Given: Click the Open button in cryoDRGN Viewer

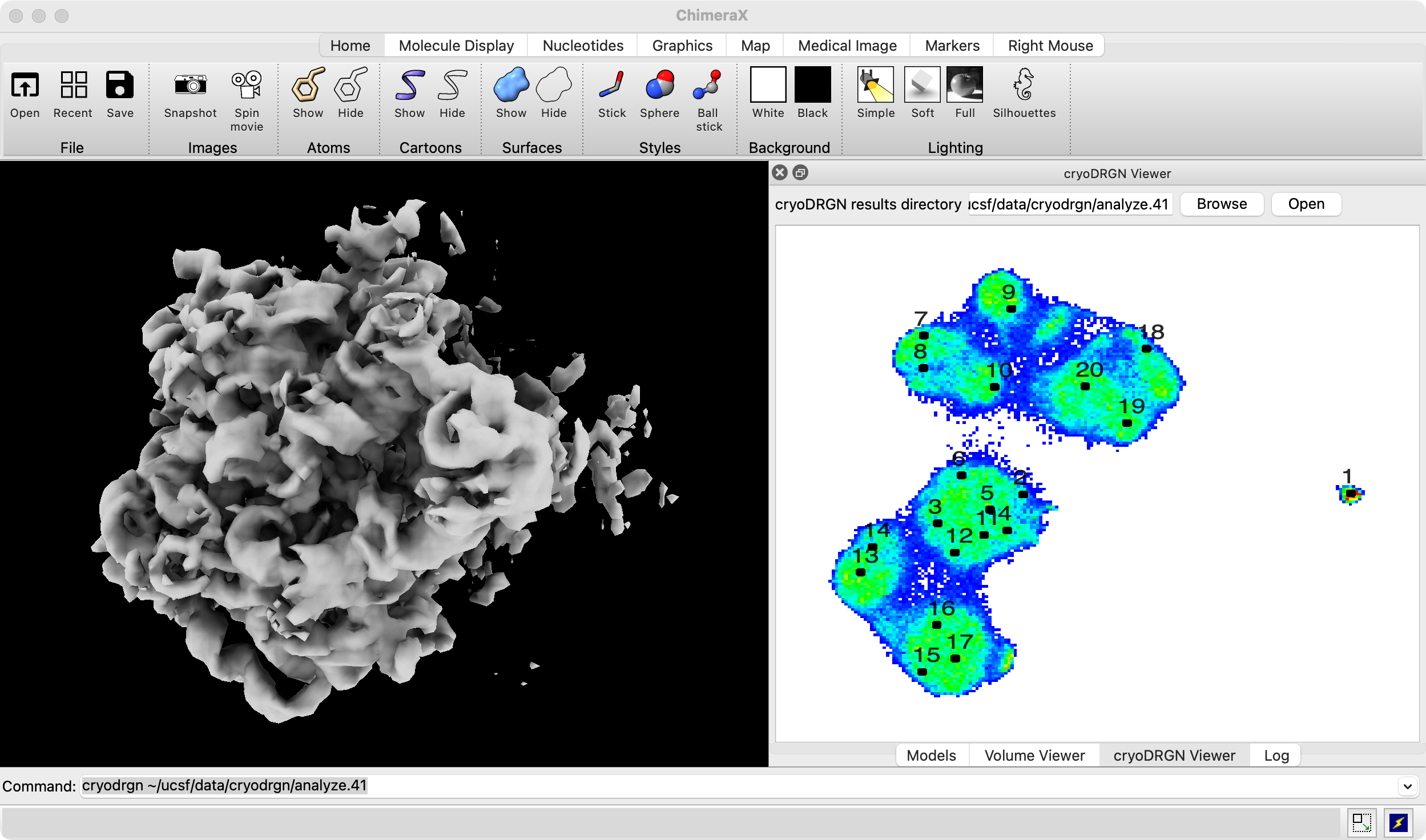Looking at the screenshot, I should [1306, 204].
